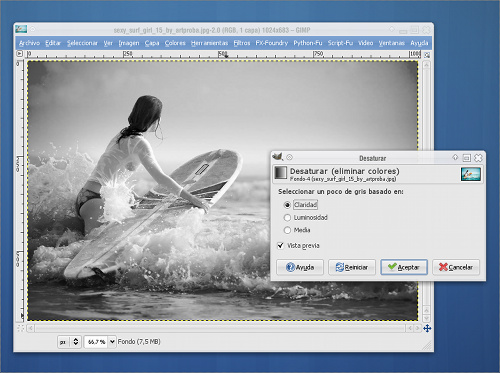The image size is (500, 373).
Task: Open the Script-Fu menu
Action: click(340, 43)
